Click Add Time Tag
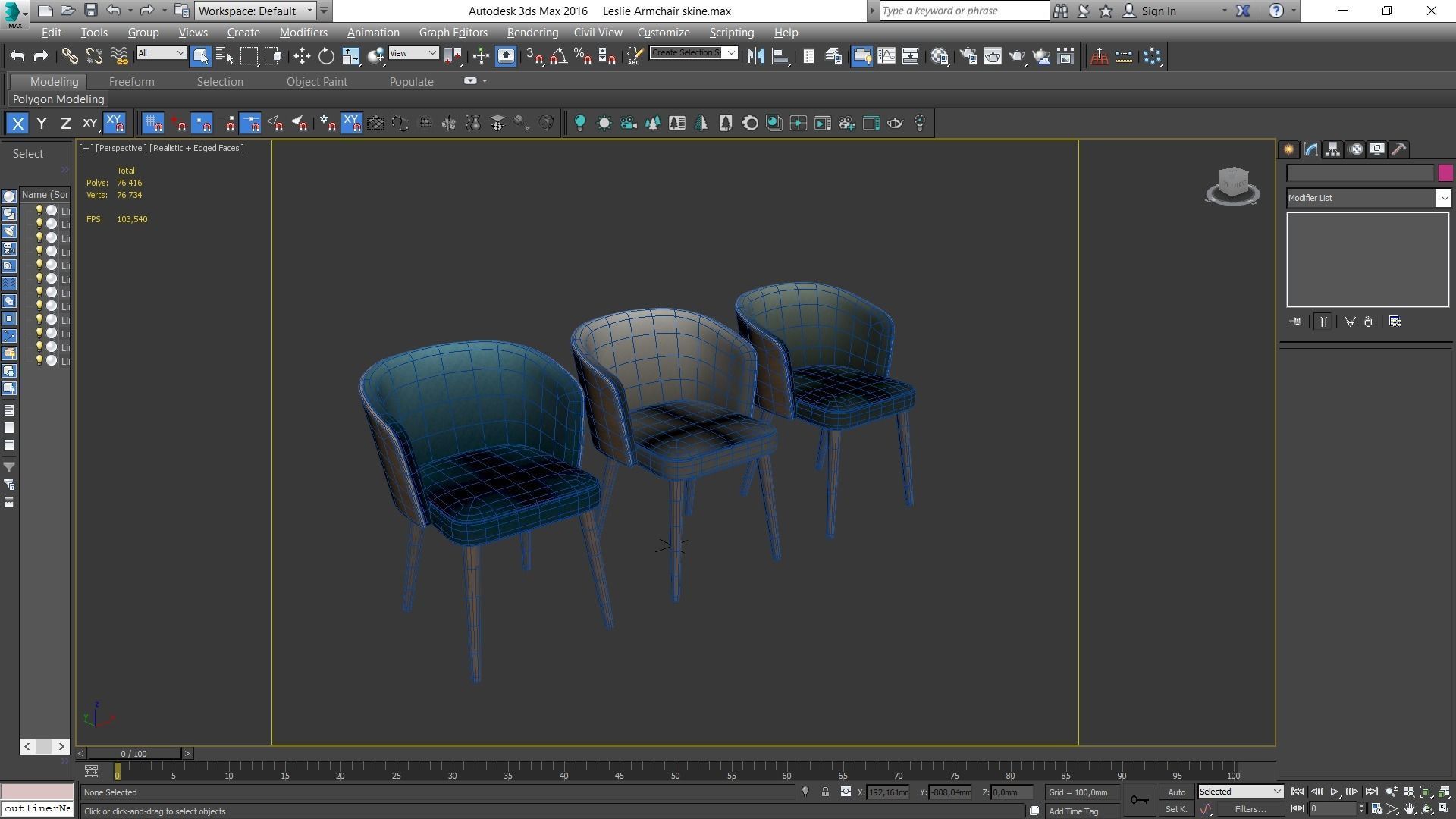The height and width of the screenshot is (819, 1456). click(x=1073, y=811)
